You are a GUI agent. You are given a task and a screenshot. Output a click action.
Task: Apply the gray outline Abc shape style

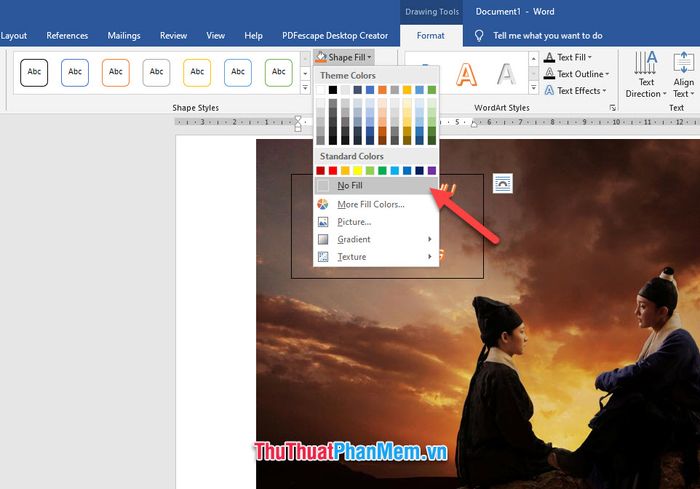(x=156, y=72)
